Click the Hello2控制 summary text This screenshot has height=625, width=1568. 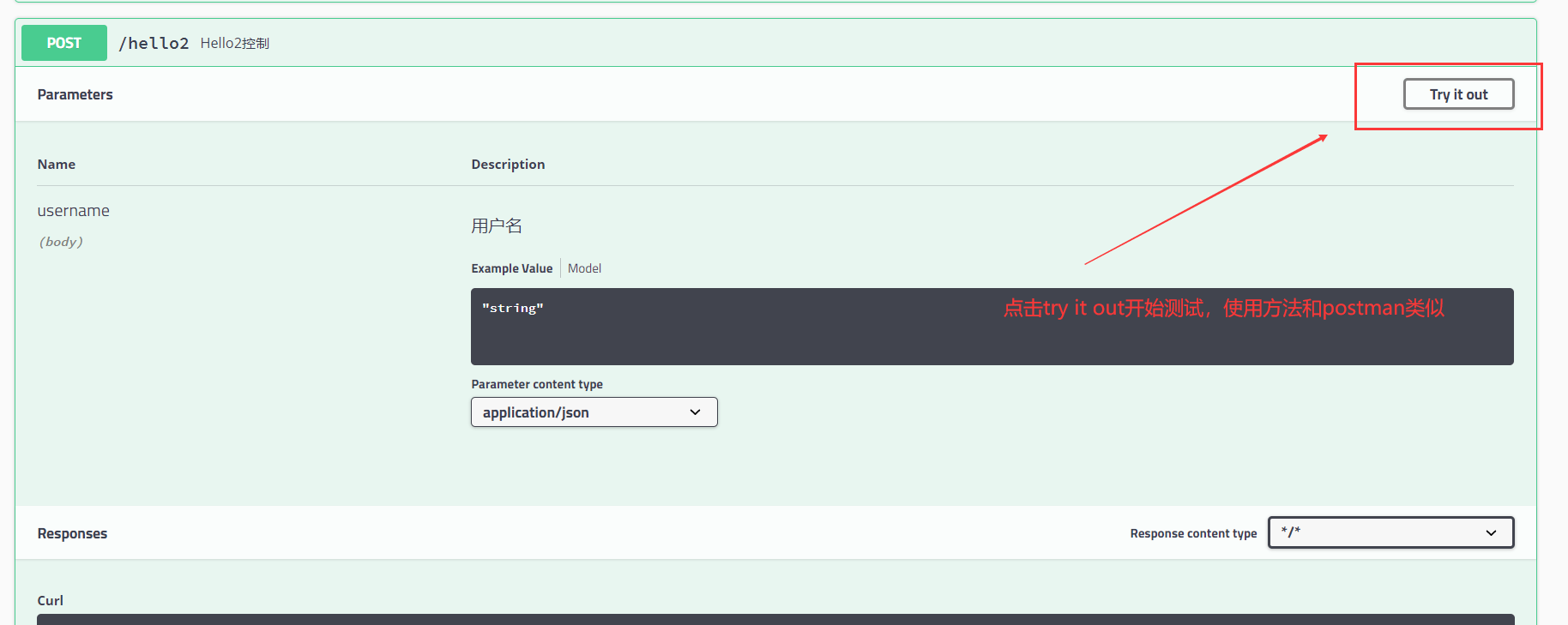tap(235, 43)
